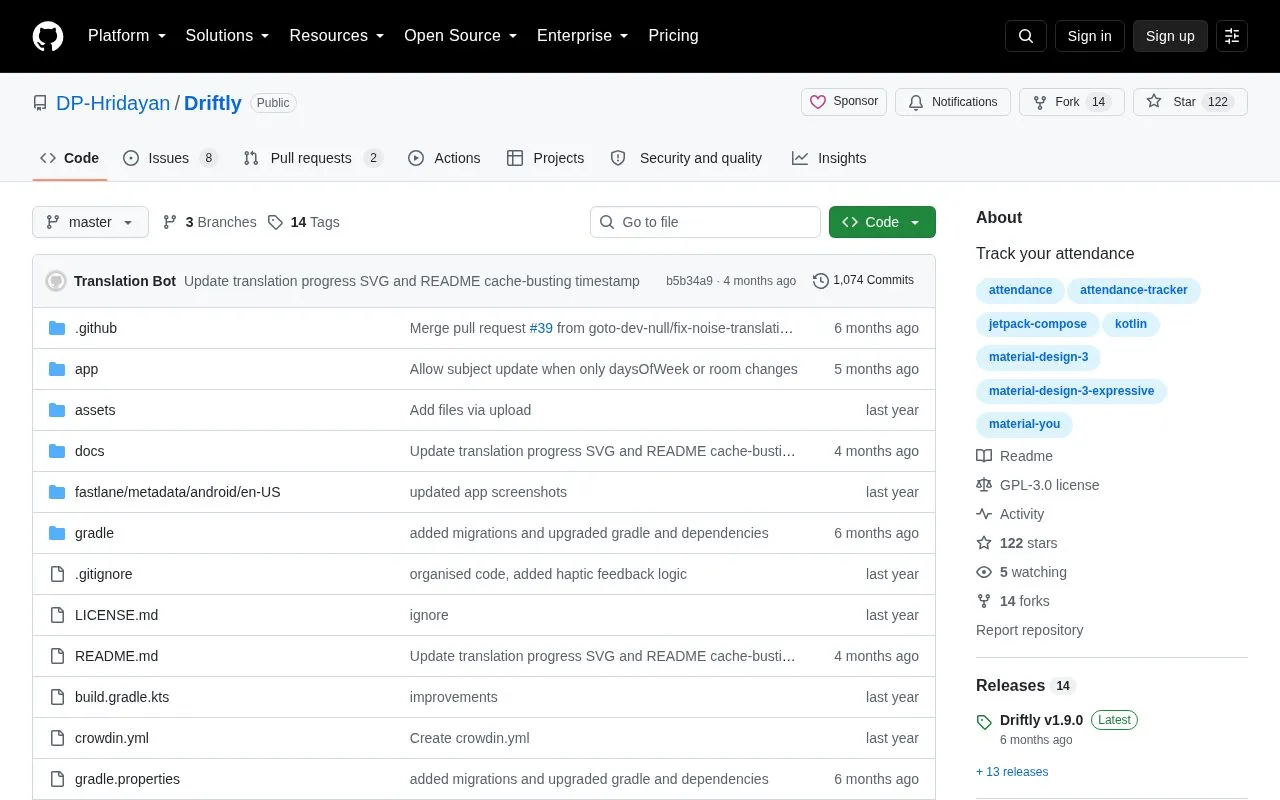Star the Driftly repository
The image size is (1280, 800).
[1190, 102]
